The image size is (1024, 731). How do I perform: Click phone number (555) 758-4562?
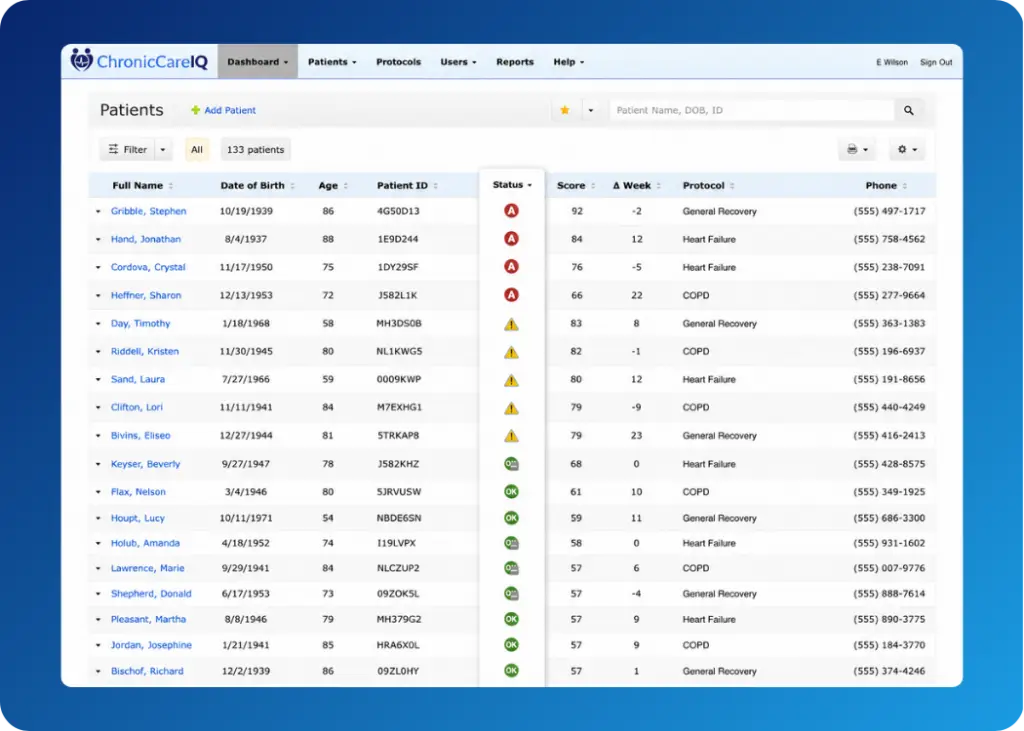click(x=889, y=239)
